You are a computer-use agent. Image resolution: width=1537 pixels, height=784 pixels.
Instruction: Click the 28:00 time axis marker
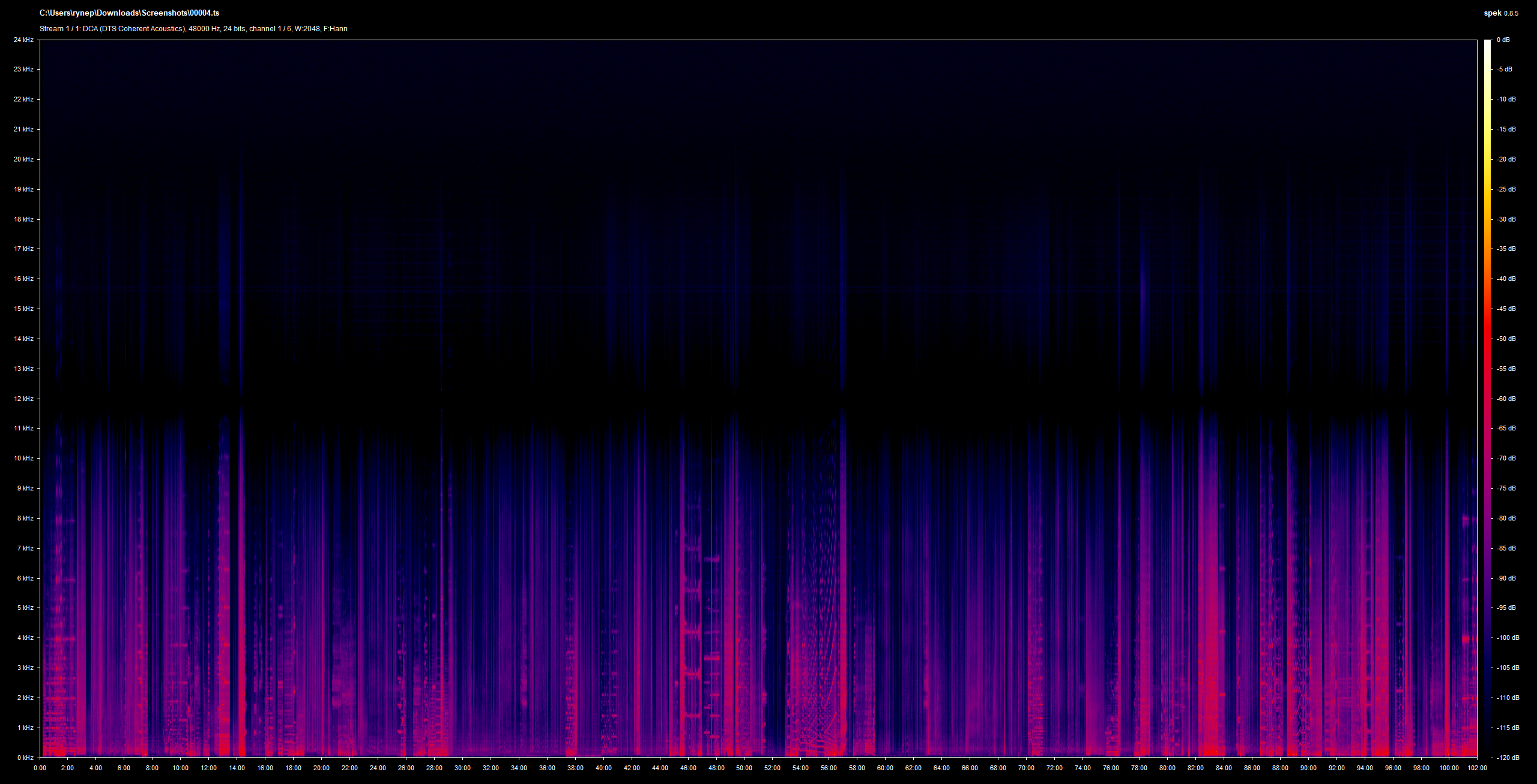click(x=434, y=768)
